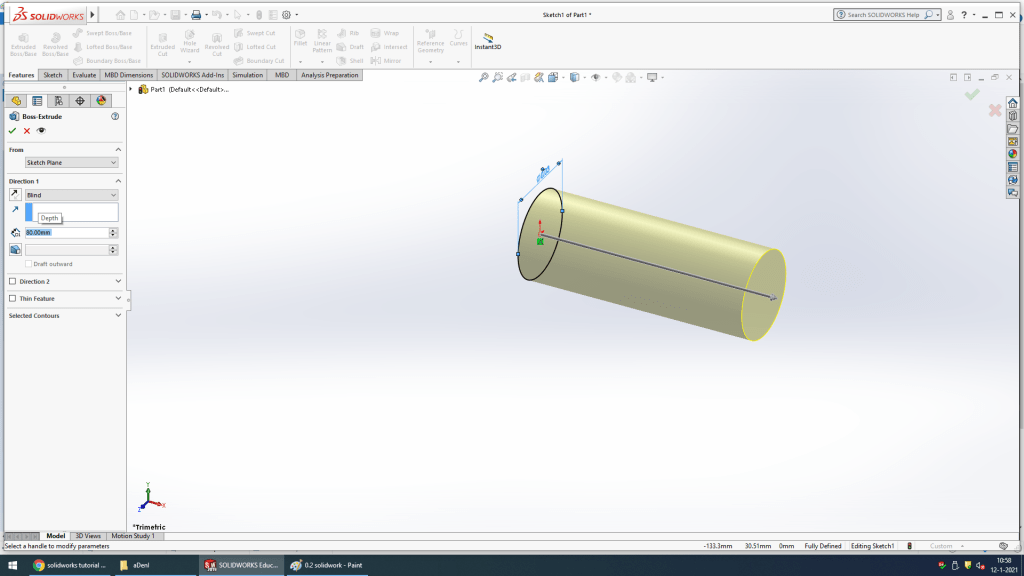Click the Print icon in the top toolbar

pyautogui.click(x=196, y=15)
